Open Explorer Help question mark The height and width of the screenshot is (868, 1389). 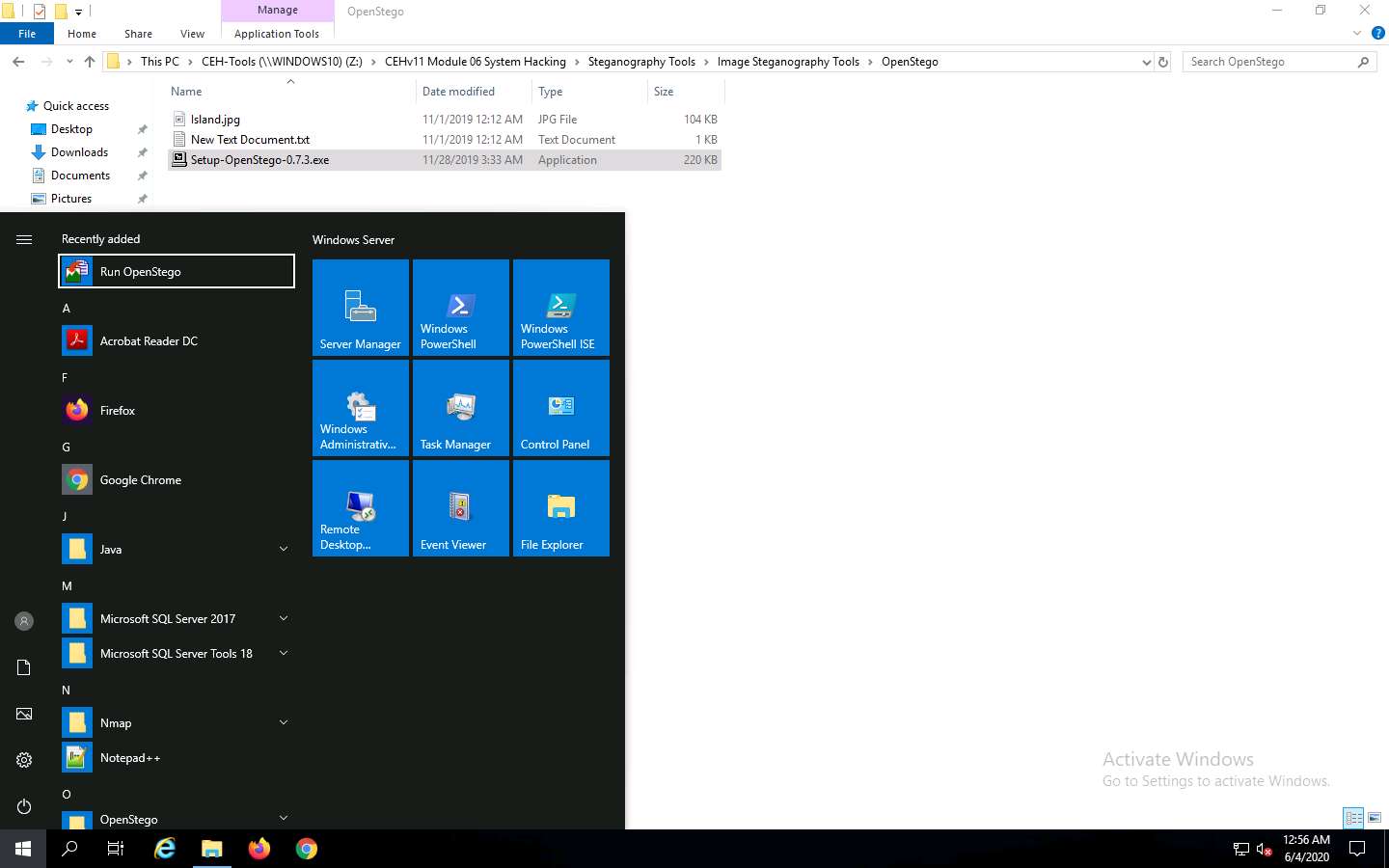[1378, 33]
